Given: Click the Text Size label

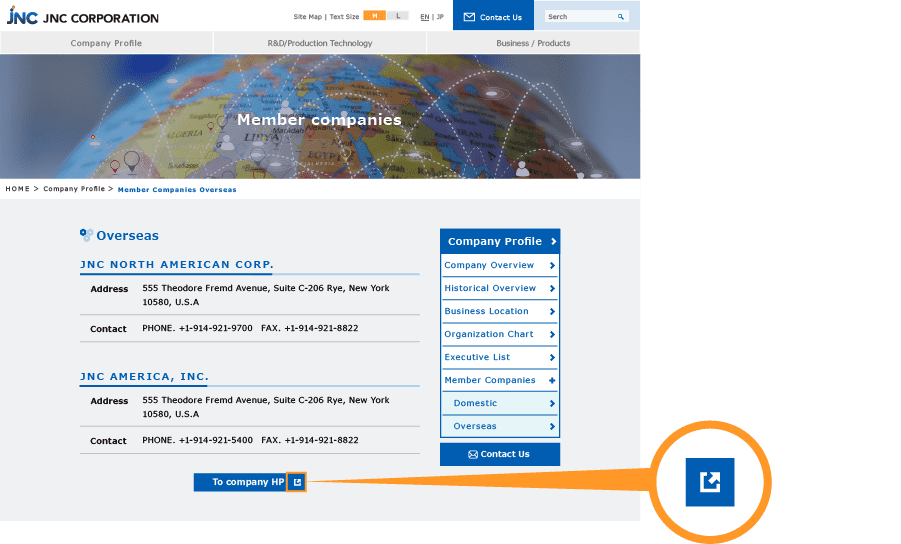Looking at the screenshot, I should coord(344,17).
